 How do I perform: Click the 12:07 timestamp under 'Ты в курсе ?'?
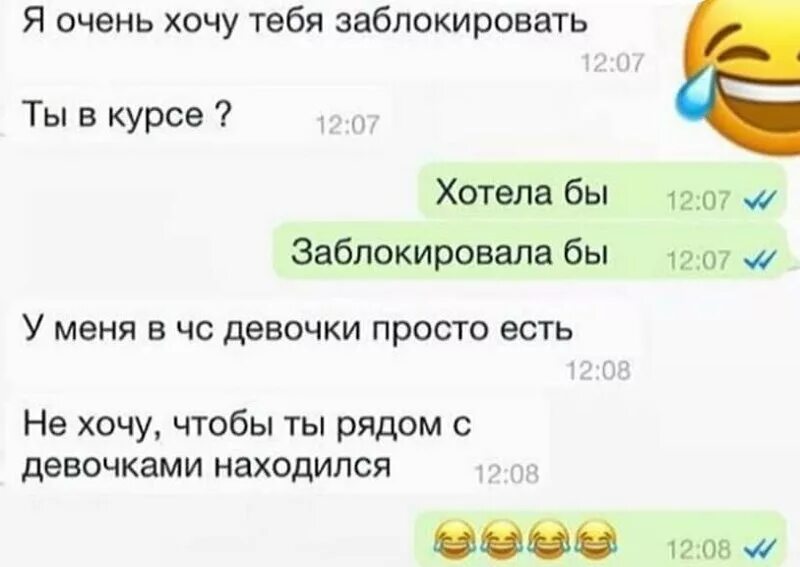click(x=348, y=125)
